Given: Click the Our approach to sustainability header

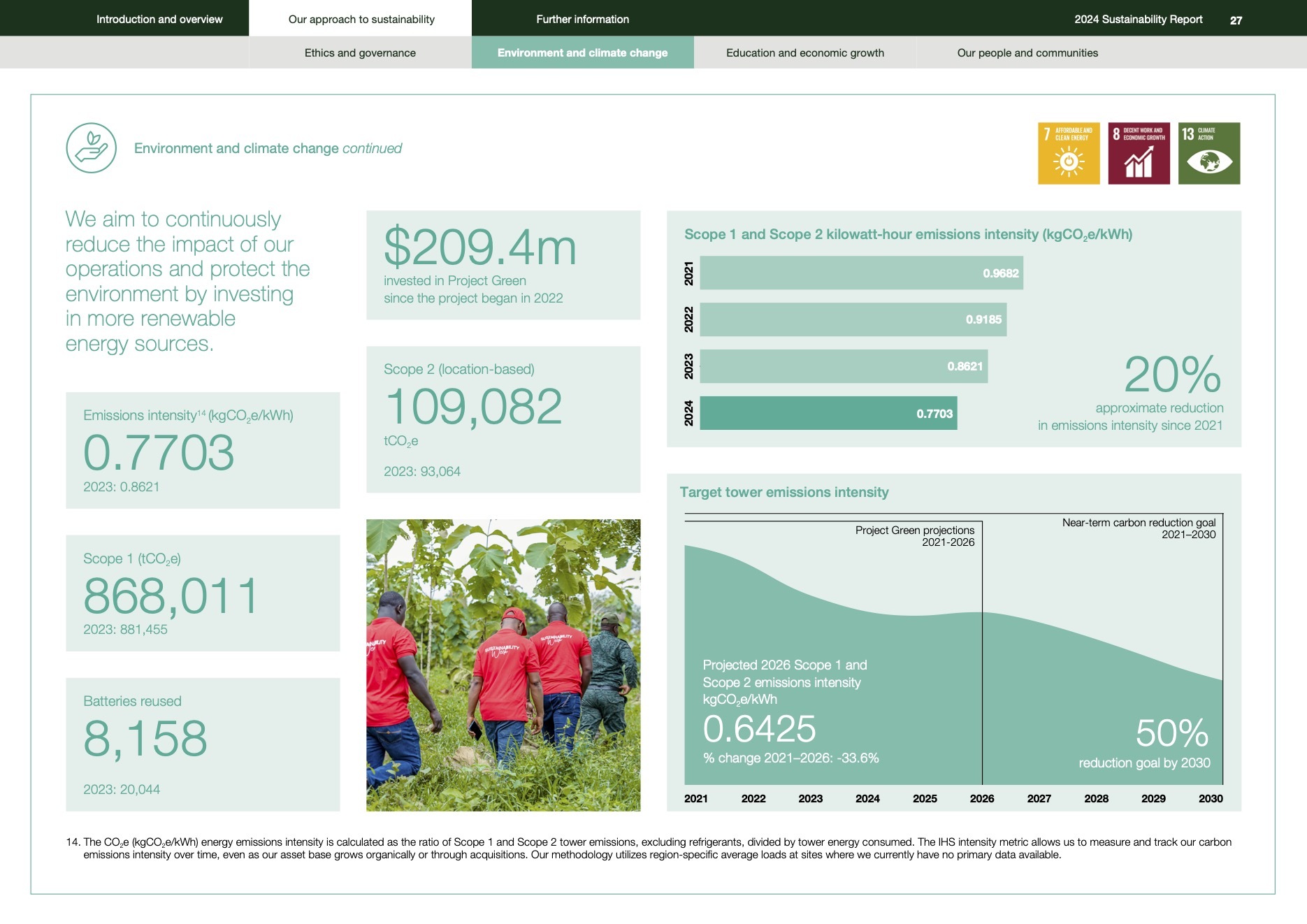Looking at the screenshot, I should point(361,19).
